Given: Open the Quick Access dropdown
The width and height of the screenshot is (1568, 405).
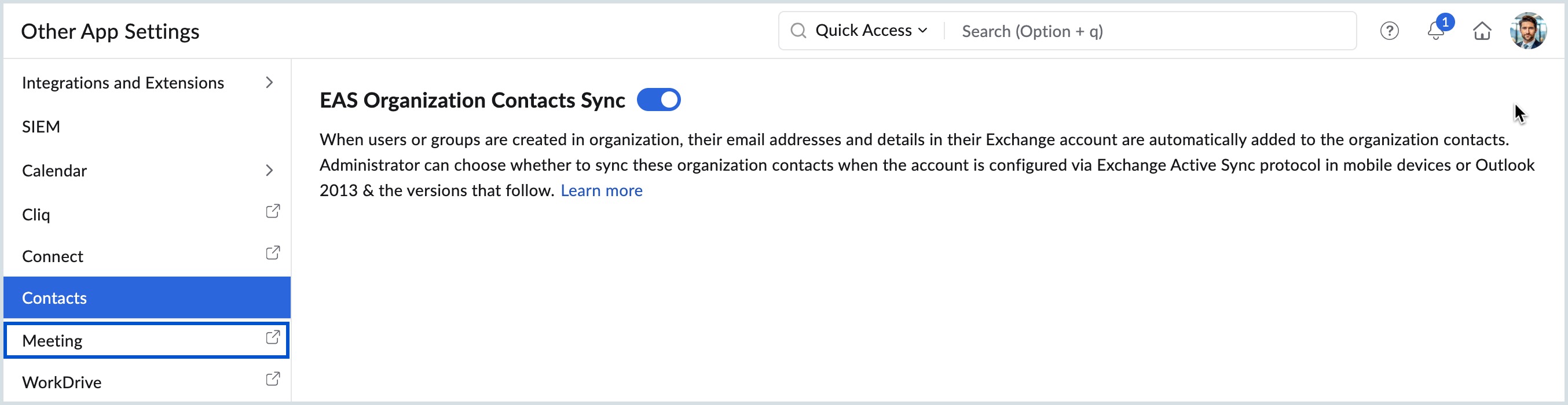Looking at the screenshot, I should pyautogui.click(x=870, y=31).
